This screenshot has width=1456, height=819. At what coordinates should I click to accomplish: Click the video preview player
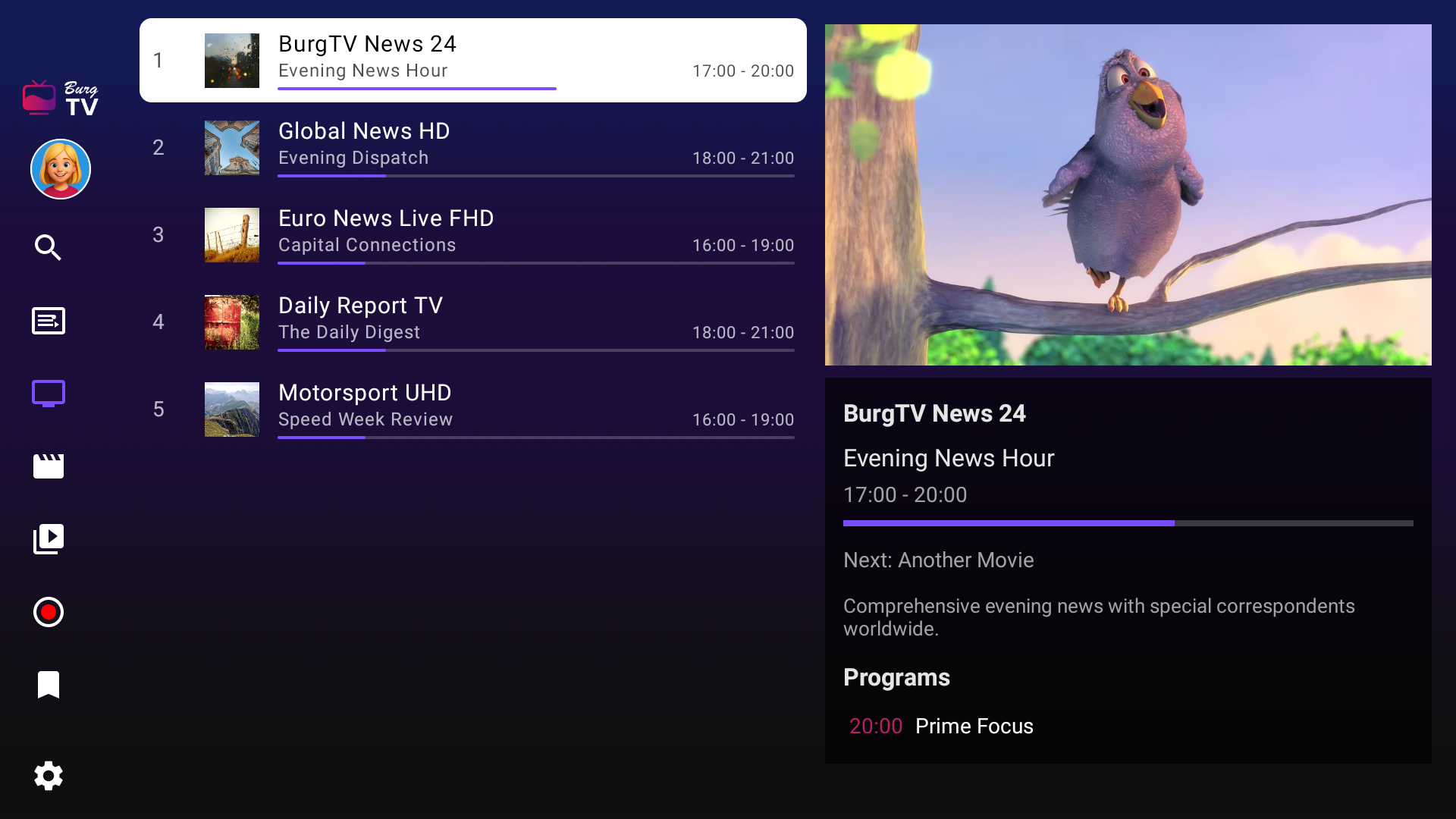[1128, 195]
